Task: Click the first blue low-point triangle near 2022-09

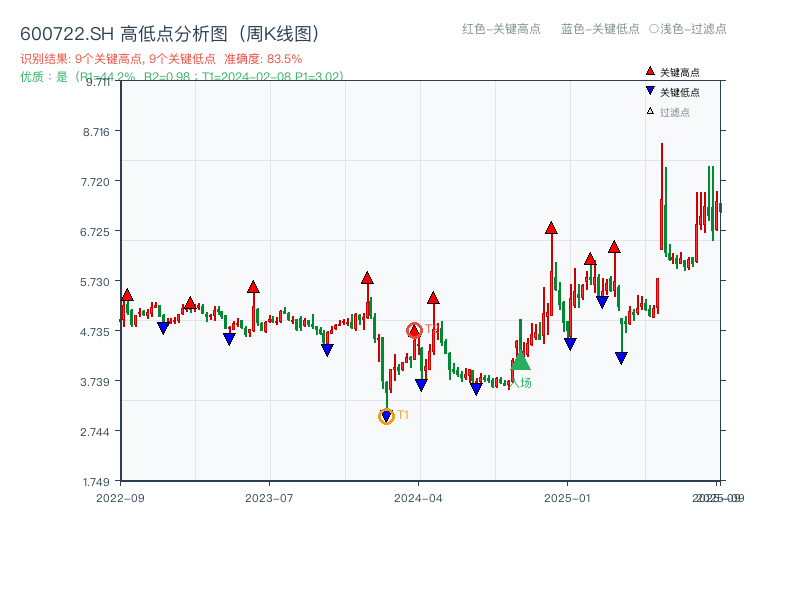Action: [x=162, y=326]
